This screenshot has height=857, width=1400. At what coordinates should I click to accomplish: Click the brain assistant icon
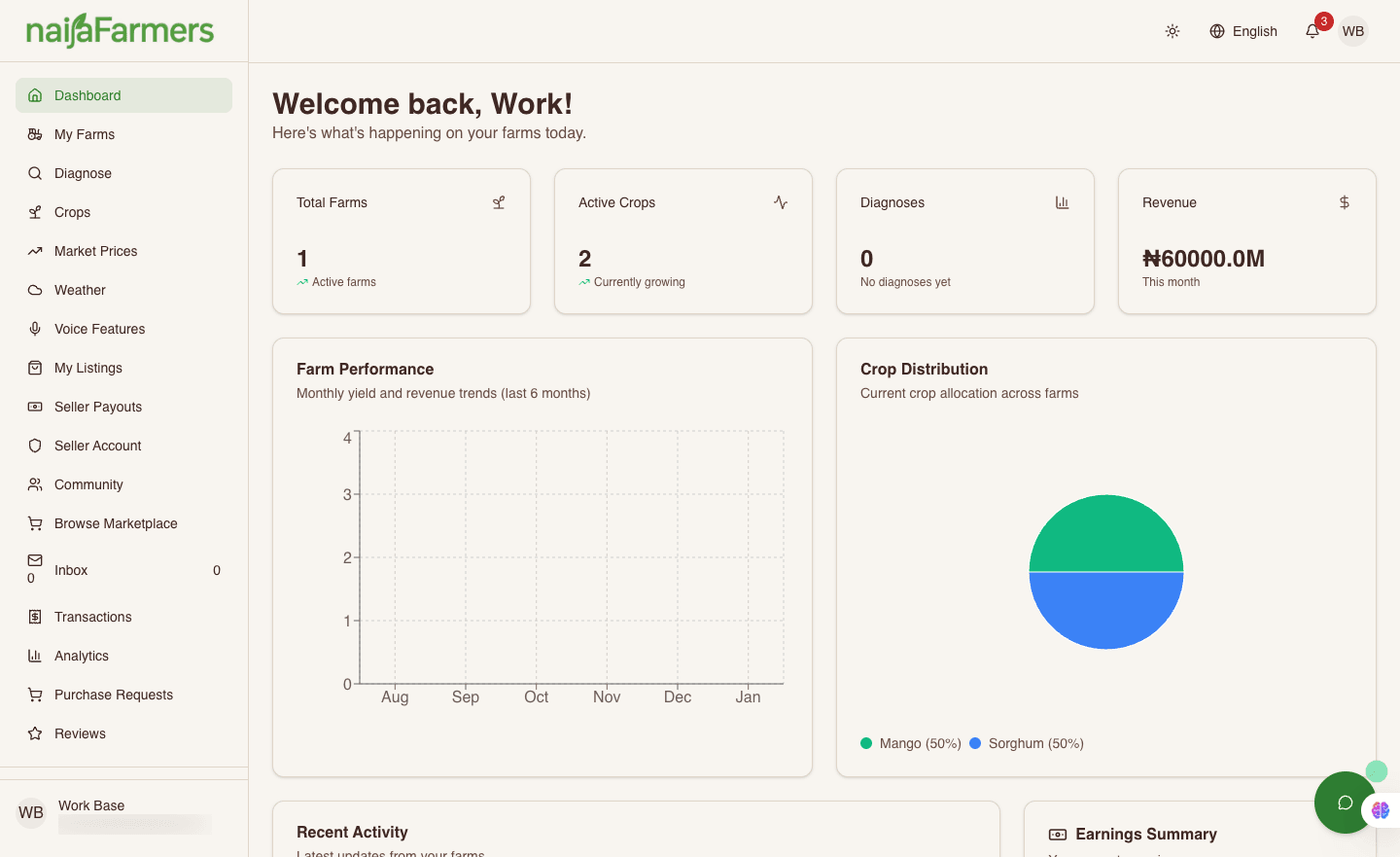point(1381,810)
